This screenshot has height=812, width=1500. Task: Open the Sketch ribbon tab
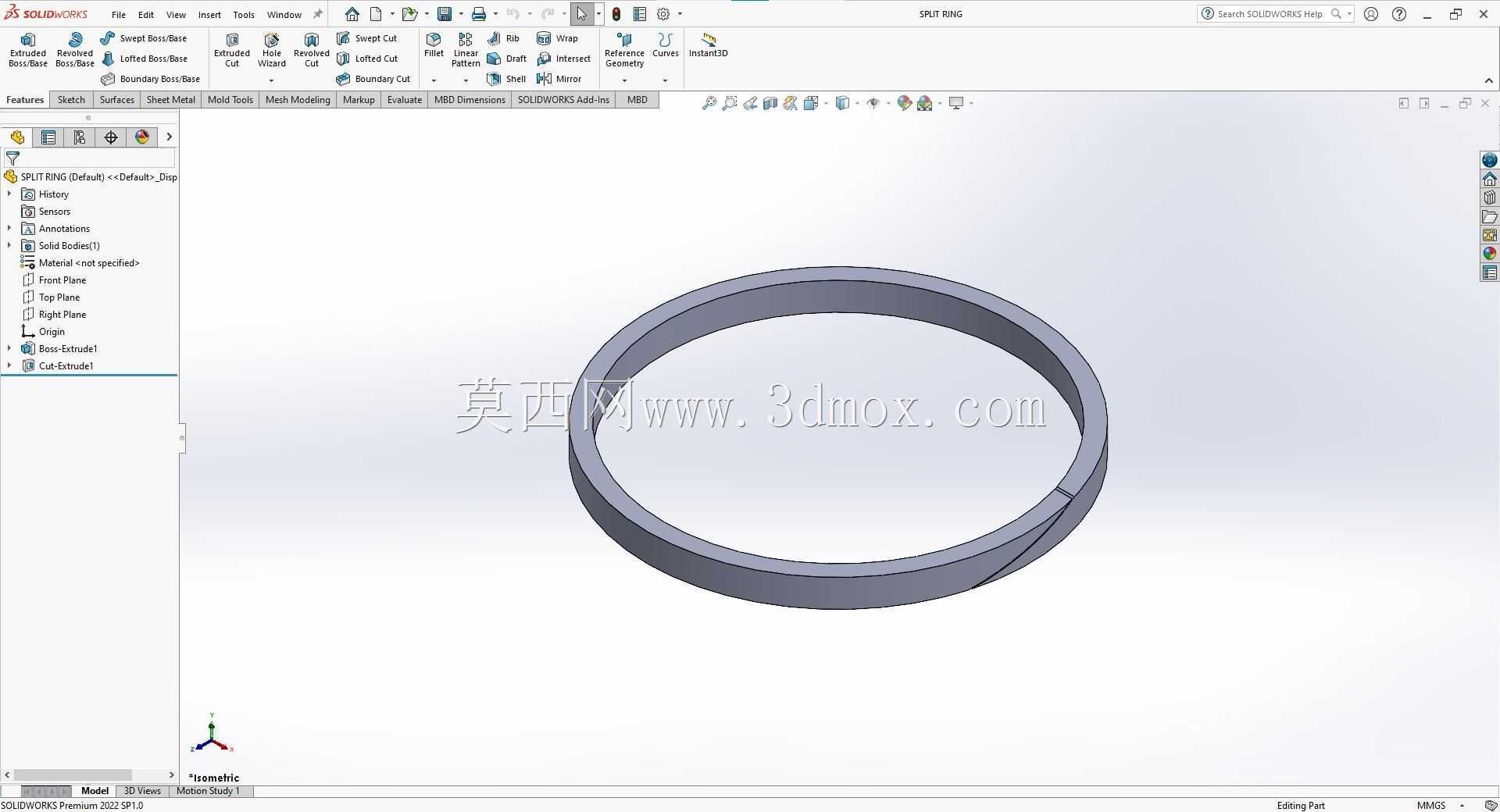(71, 100)
